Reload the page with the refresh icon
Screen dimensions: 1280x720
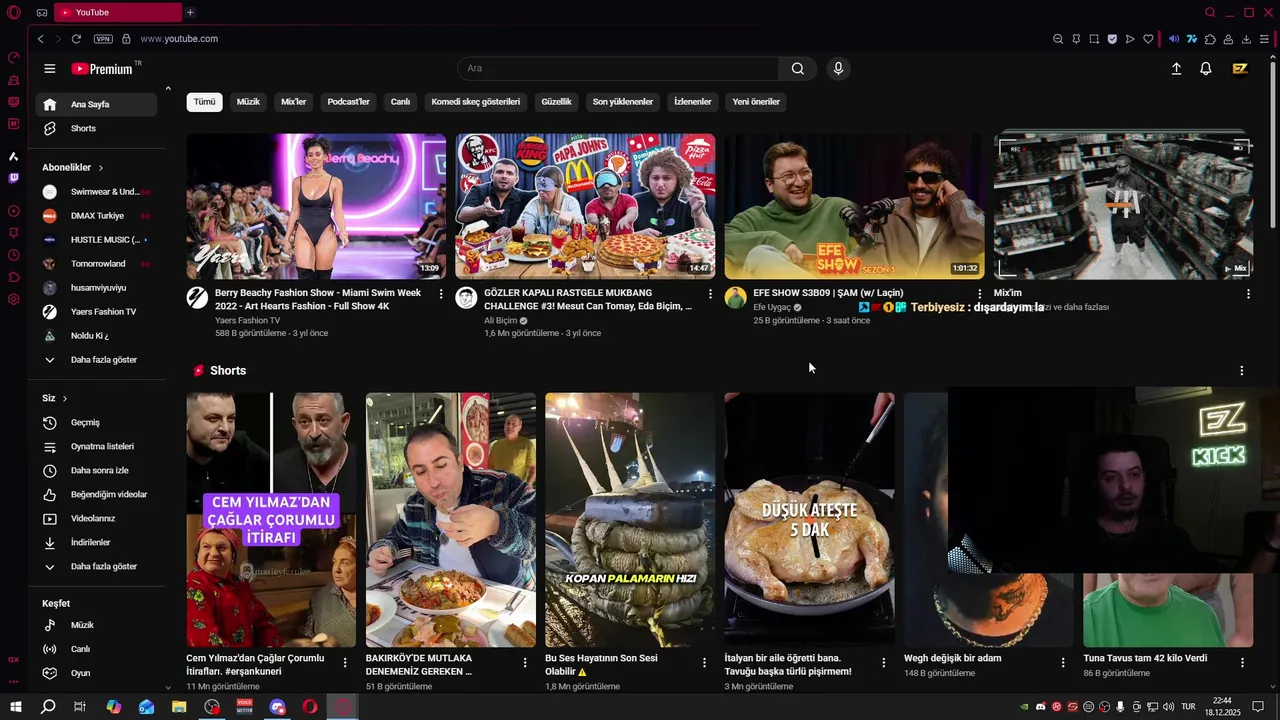pyautogui.click(x=76, y=39)
